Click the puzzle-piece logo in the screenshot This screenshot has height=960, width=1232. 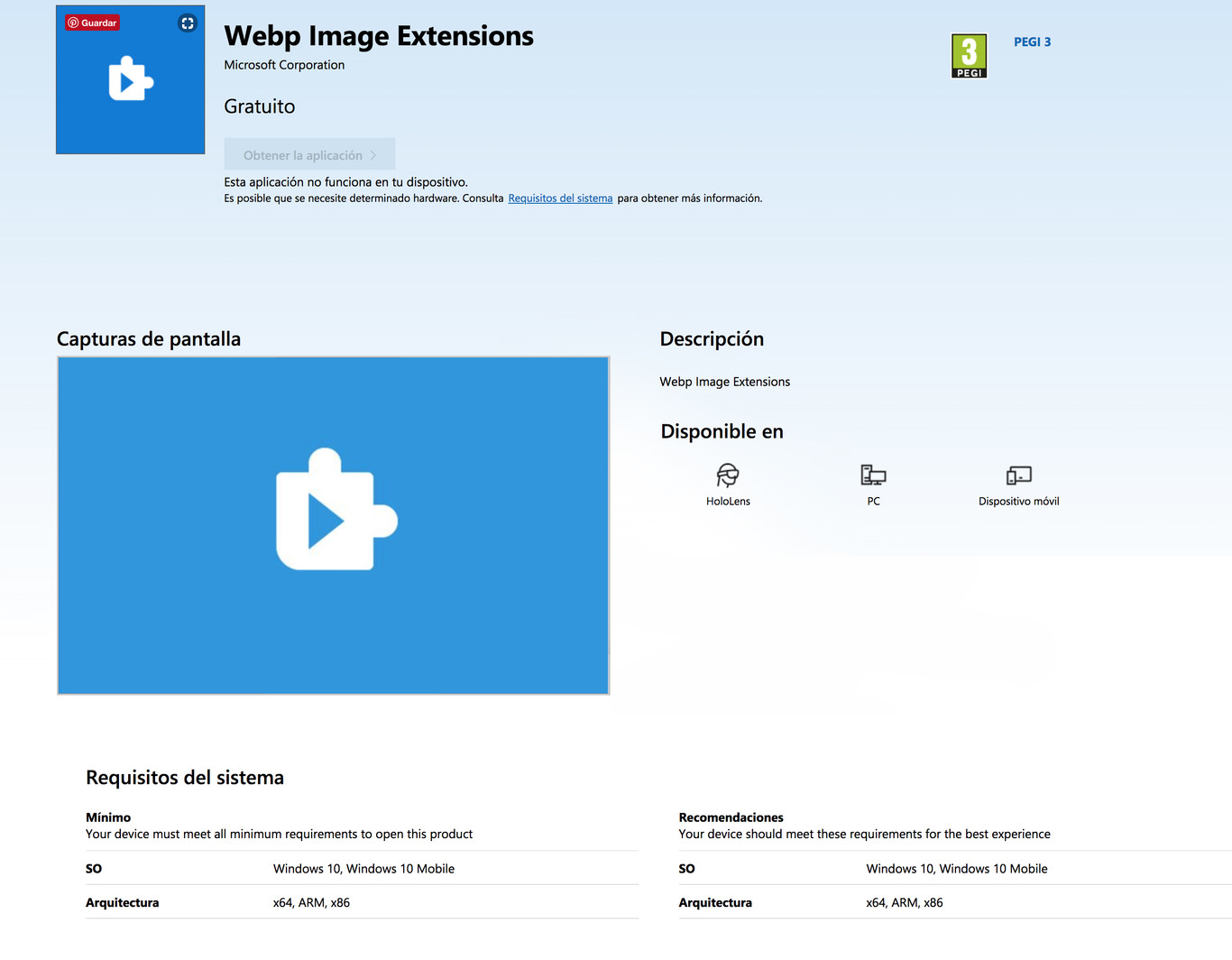coord(334,510)
